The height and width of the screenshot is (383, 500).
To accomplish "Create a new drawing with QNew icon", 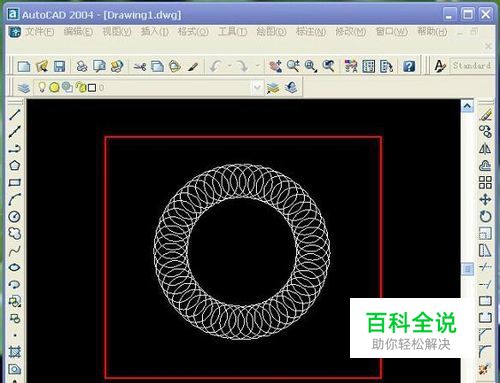I will point(24,66).
